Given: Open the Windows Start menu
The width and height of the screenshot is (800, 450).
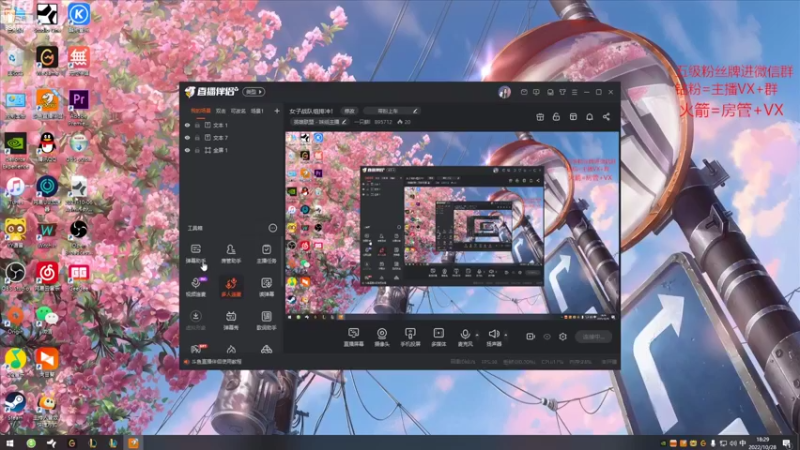Looking at the screenshot, I should click(x=10, y=443).
